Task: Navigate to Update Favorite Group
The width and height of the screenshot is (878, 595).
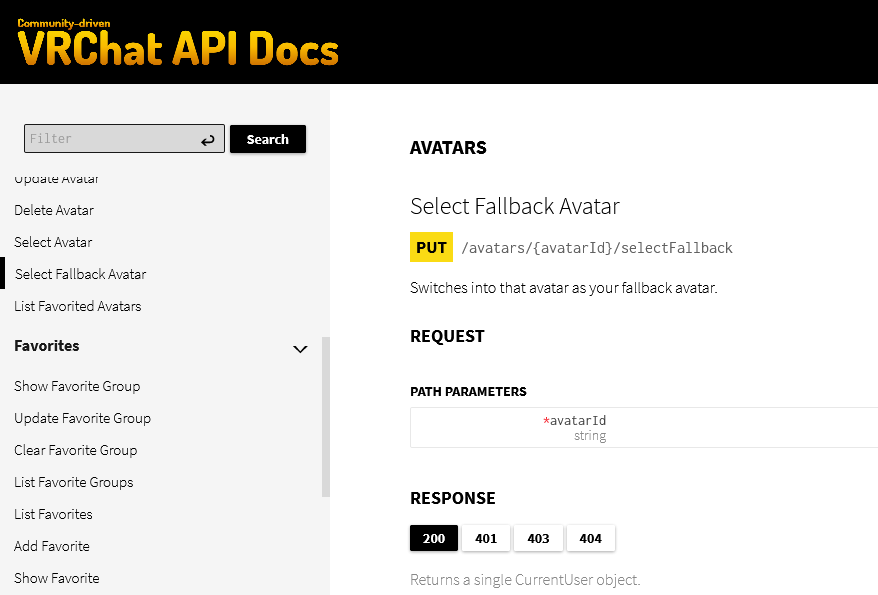Action: (x=82, y=418)
